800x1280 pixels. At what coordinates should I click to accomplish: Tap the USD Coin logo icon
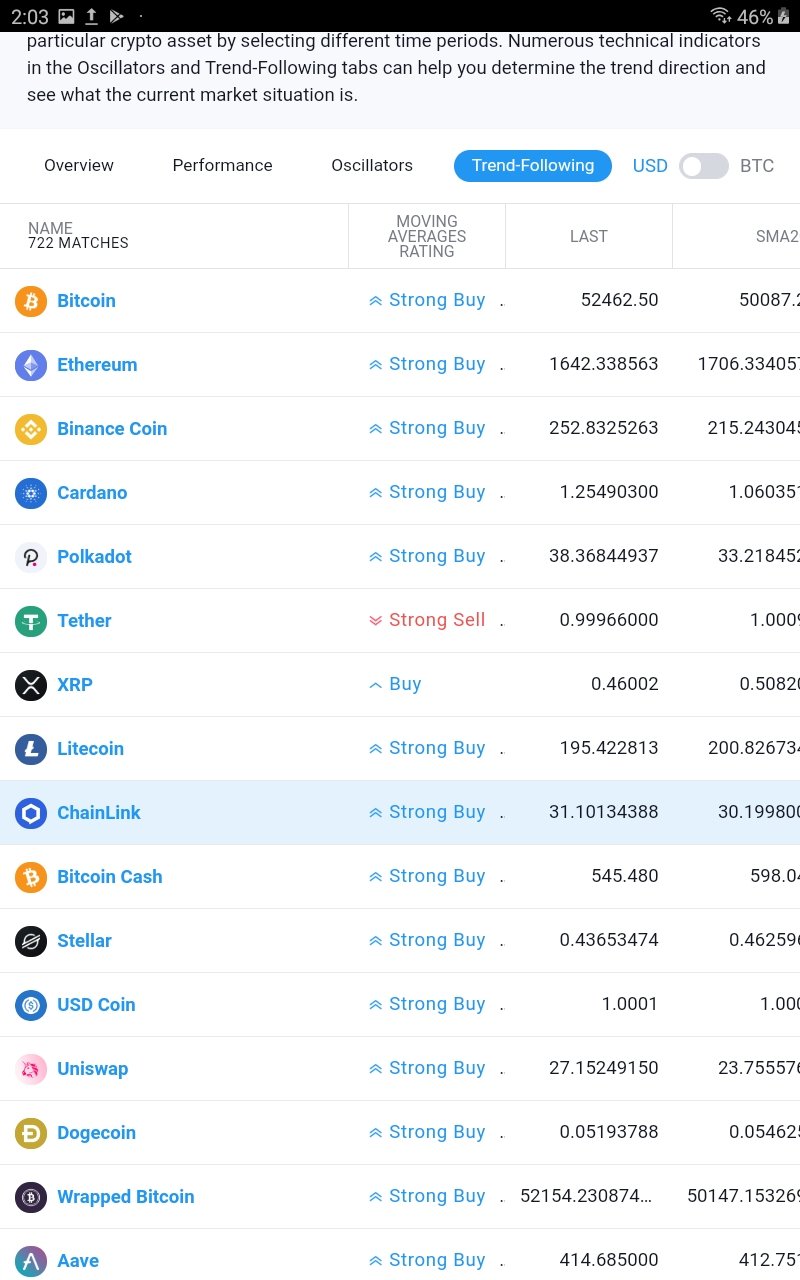pyautogui.click(x=31, y=1005)
